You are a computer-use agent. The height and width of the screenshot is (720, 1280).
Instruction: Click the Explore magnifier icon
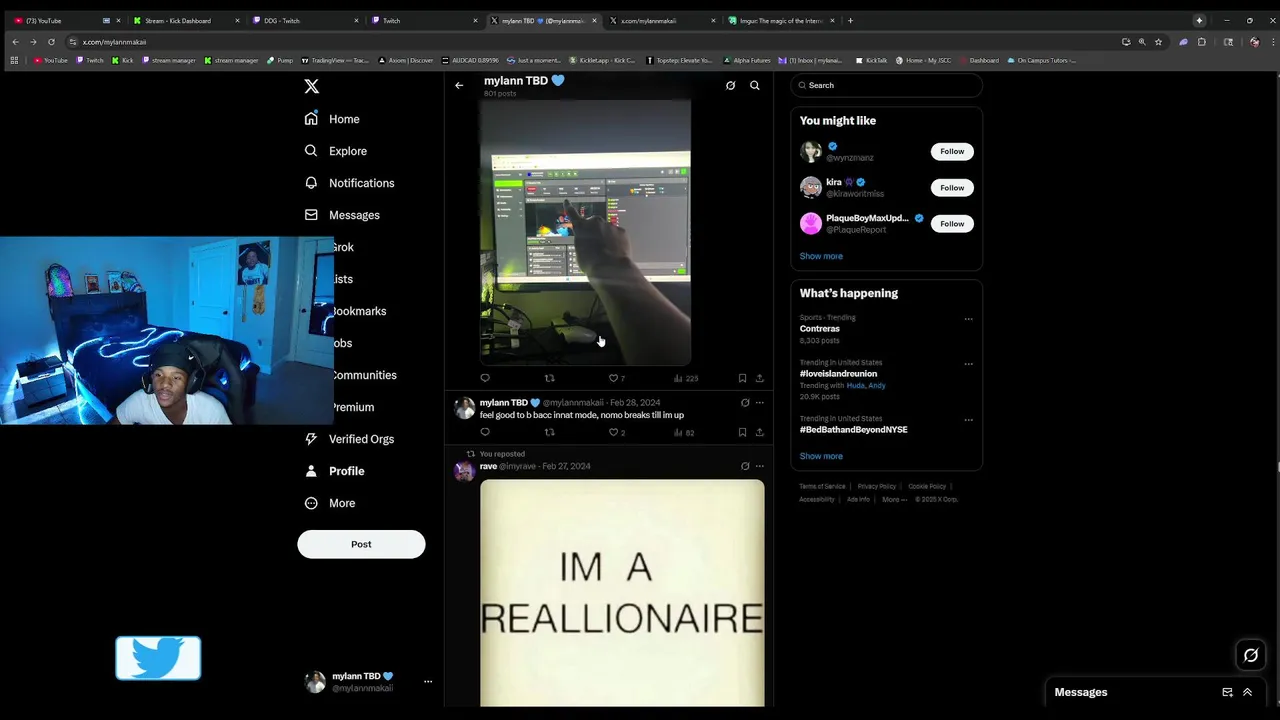point(311,151)
